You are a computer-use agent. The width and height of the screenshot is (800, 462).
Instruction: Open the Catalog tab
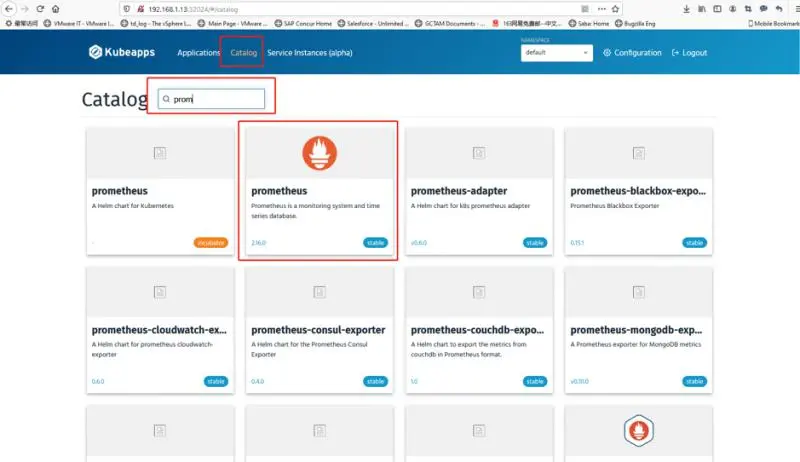pos(243,53)
